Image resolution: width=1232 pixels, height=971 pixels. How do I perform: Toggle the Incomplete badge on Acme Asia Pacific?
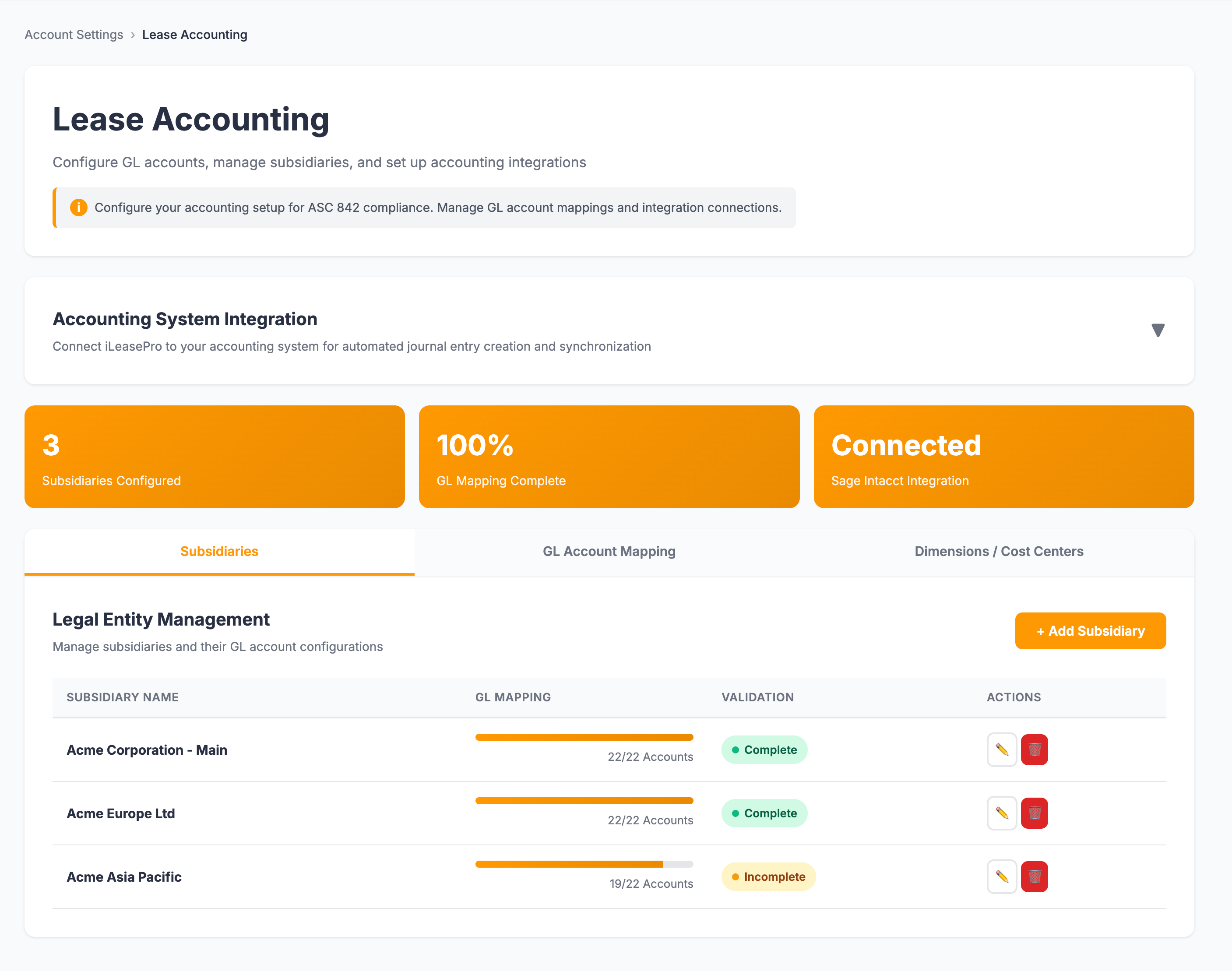point(768,876)
